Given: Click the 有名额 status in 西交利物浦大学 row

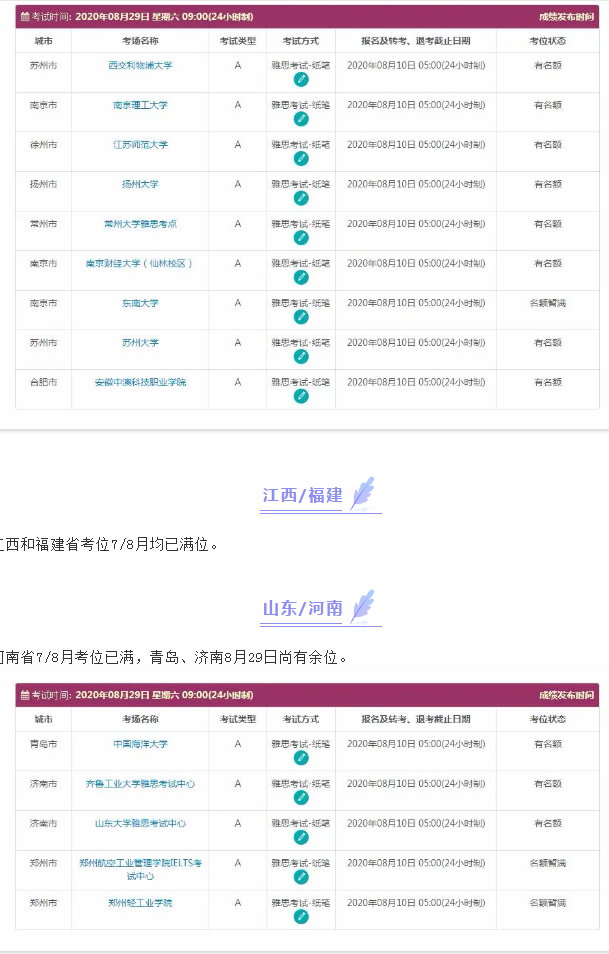Looking at the screenshot, I should click(548, 65).
